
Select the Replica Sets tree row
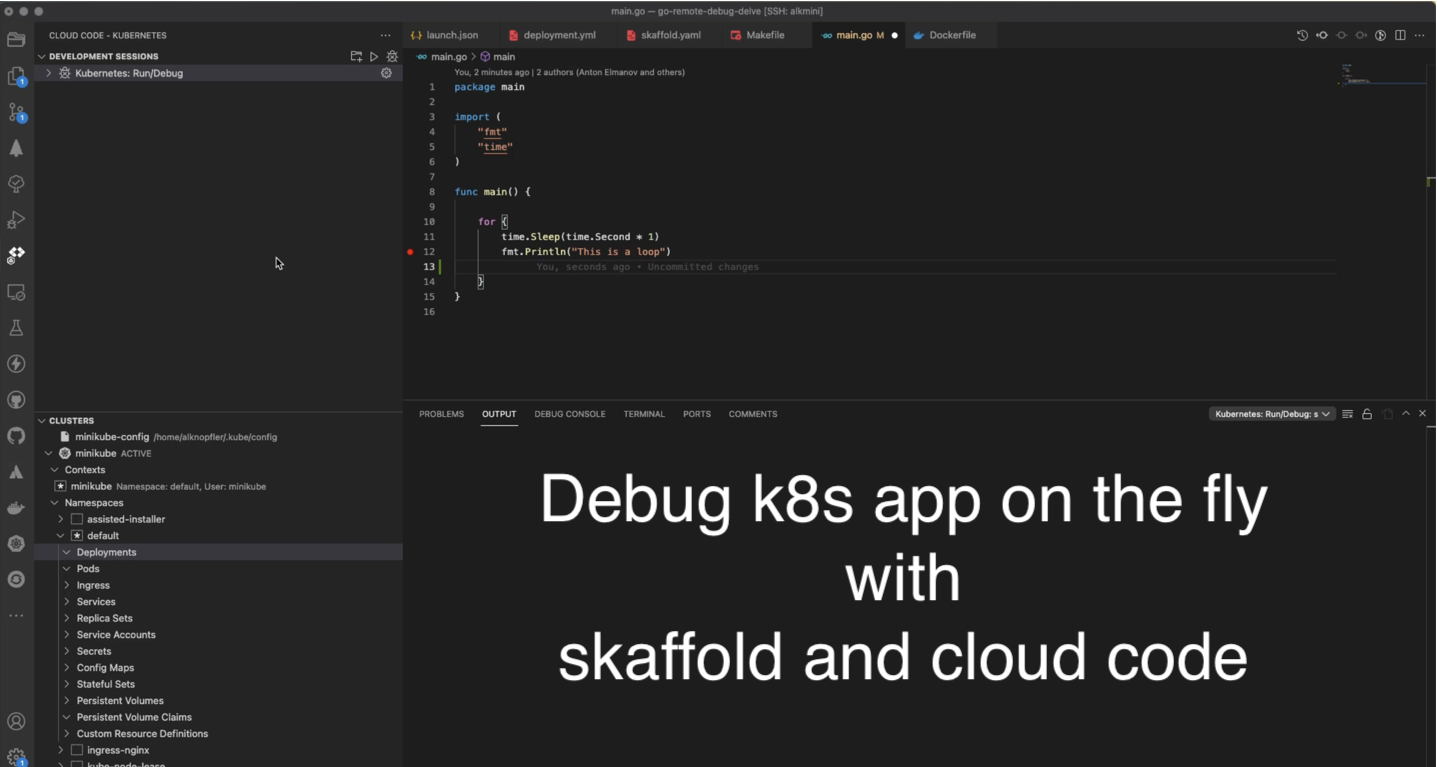(x=218, y=618)
